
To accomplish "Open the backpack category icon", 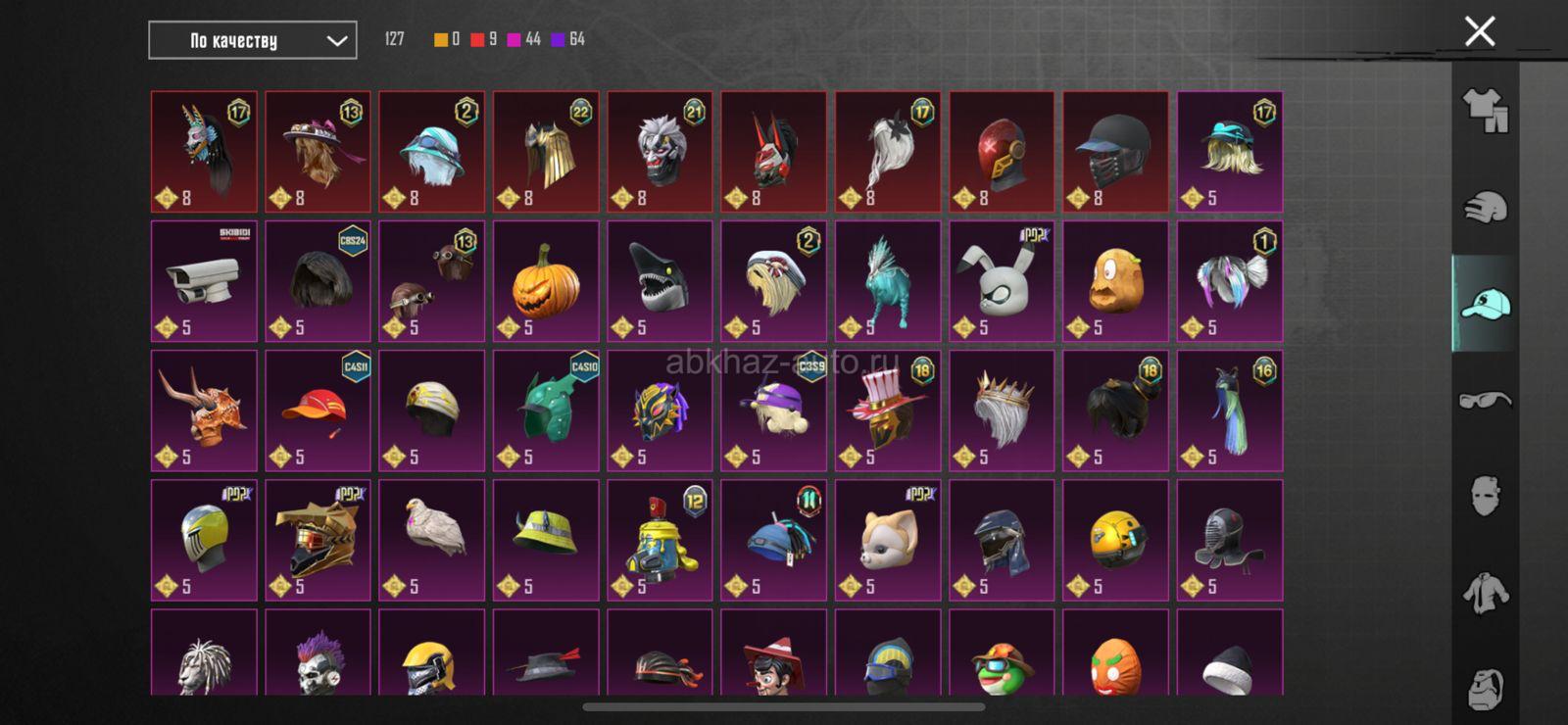I will (1486, 688).
